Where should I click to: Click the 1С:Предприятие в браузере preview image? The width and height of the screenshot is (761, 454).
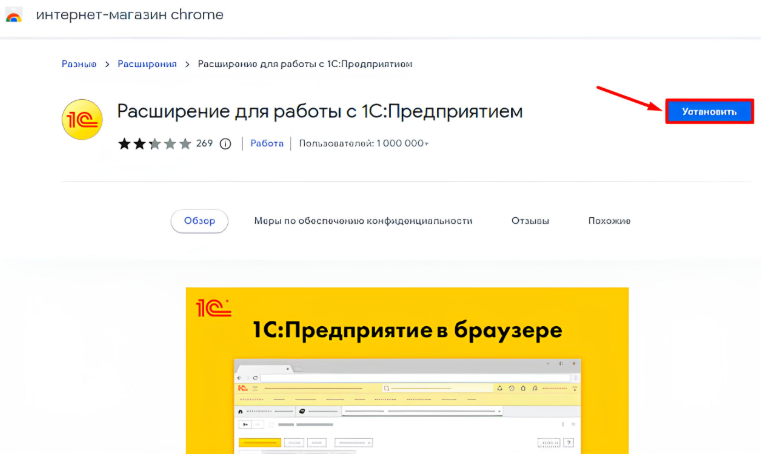point(407,370)
